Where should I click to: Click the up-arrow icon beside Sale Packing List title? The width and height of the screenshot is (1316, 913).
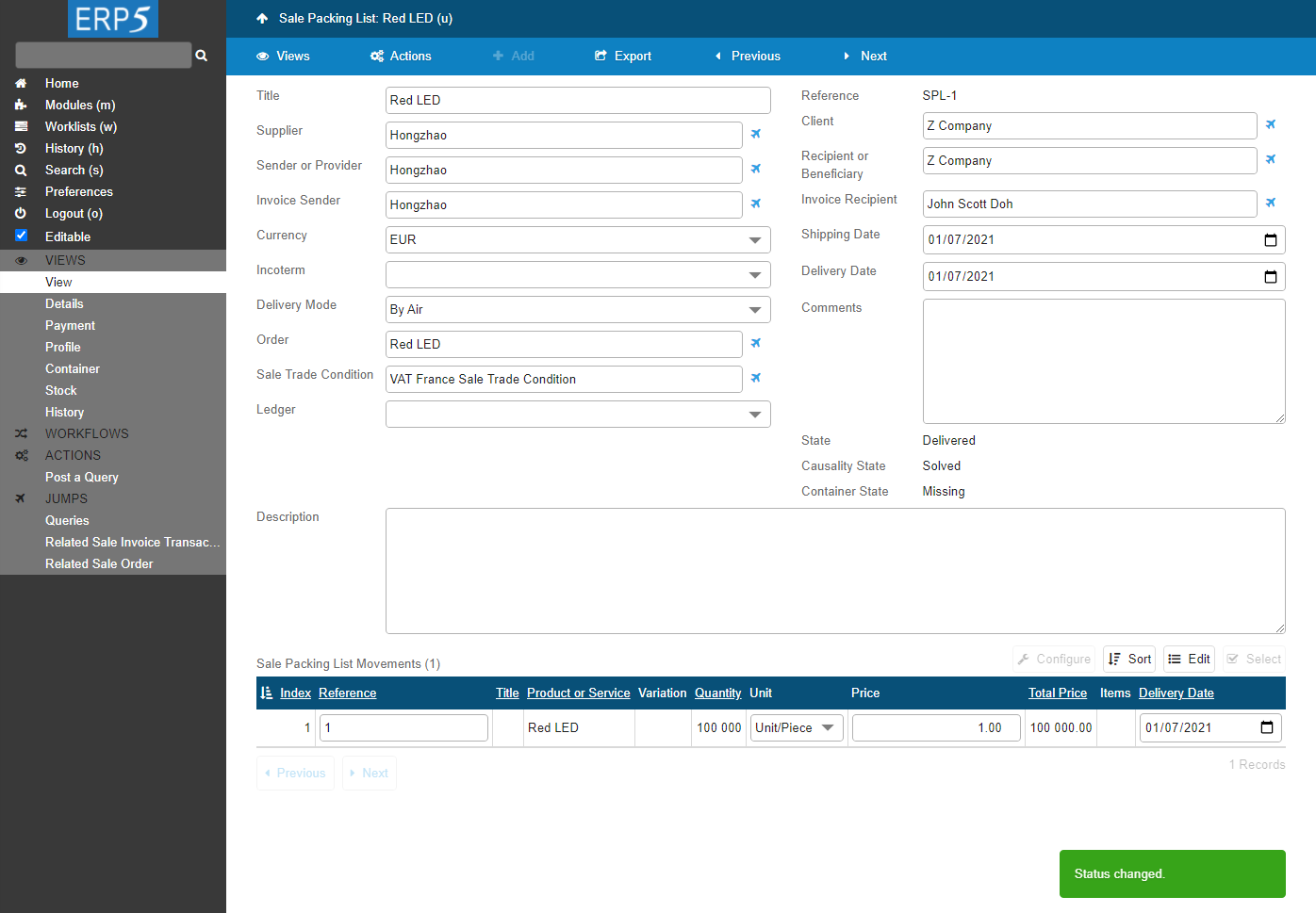pos(262,18)
